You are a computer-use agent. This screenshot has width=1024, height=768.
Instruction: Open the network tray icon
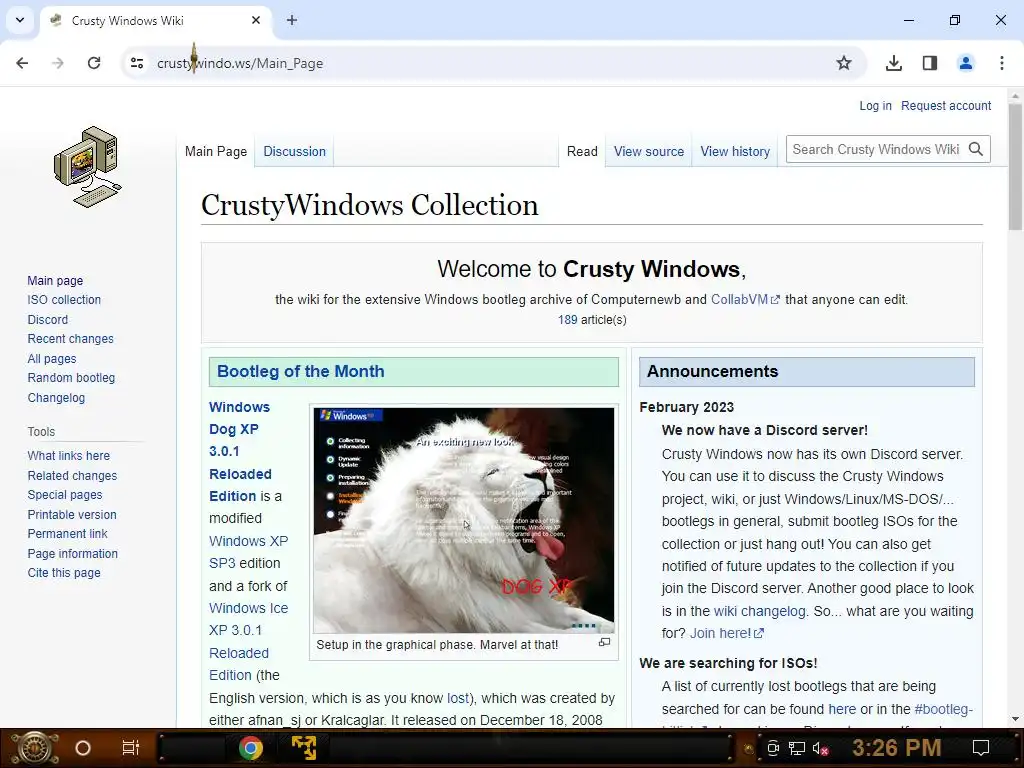(x=797, y=748)
